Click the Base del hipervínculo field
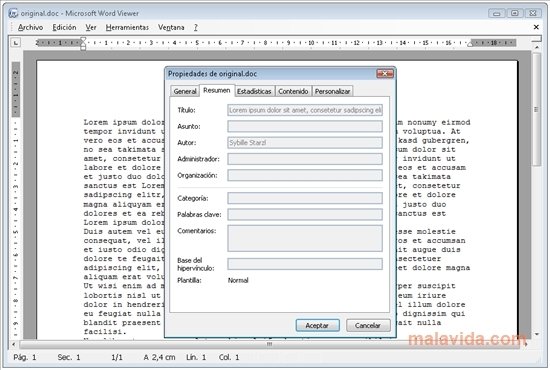 305,264
